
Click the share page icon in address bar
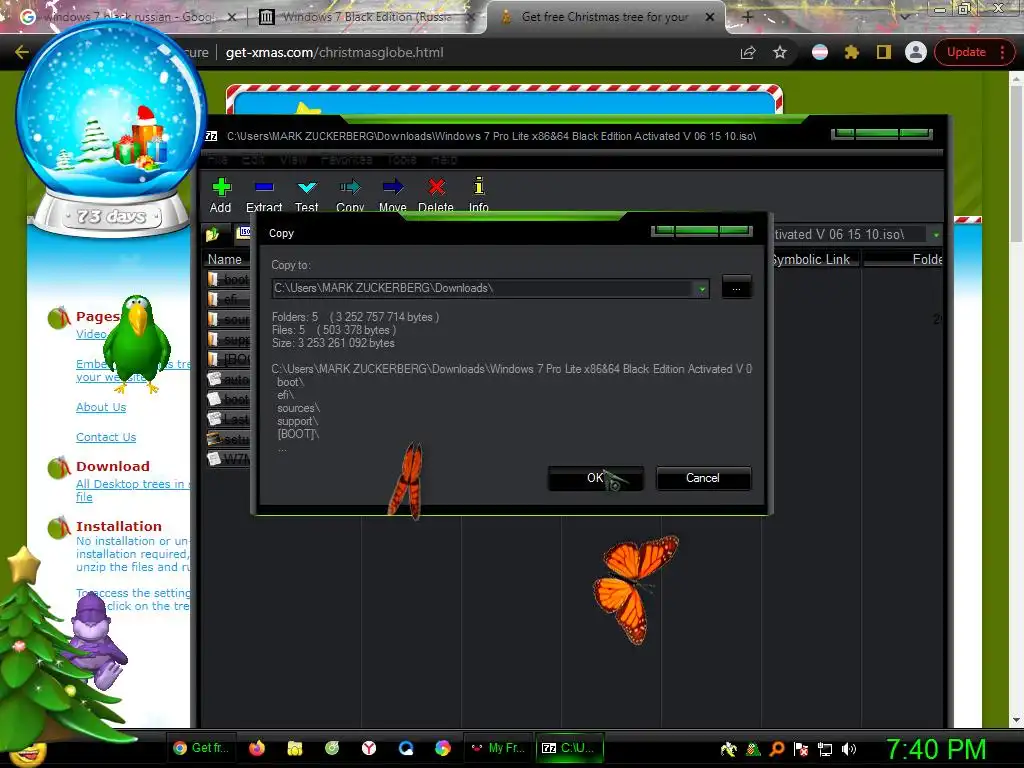coord(748,52)
